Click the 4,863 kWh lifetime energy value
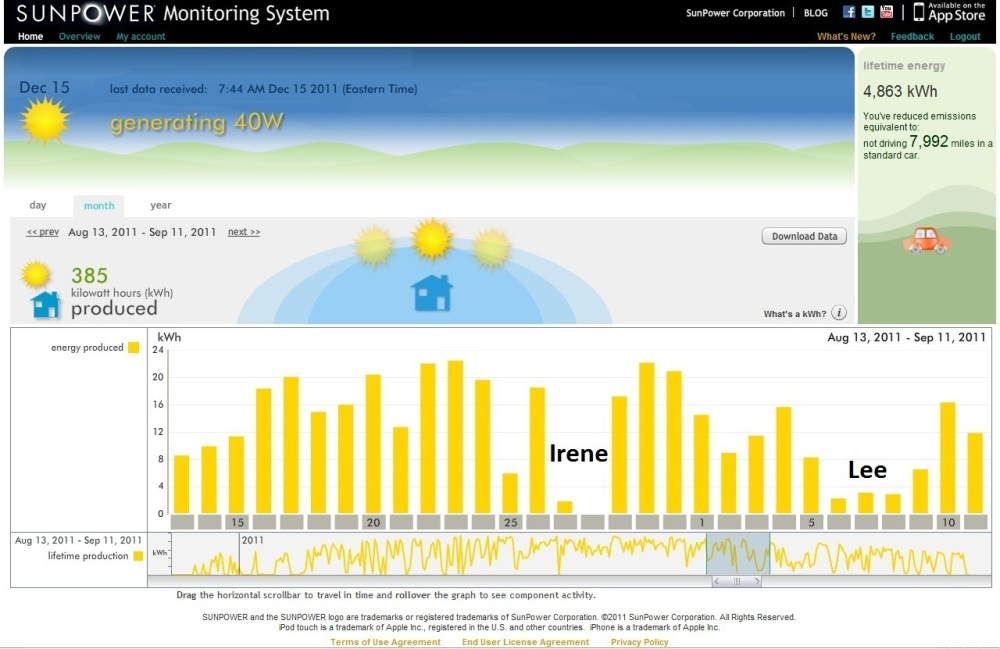 [x=900, y=91]
